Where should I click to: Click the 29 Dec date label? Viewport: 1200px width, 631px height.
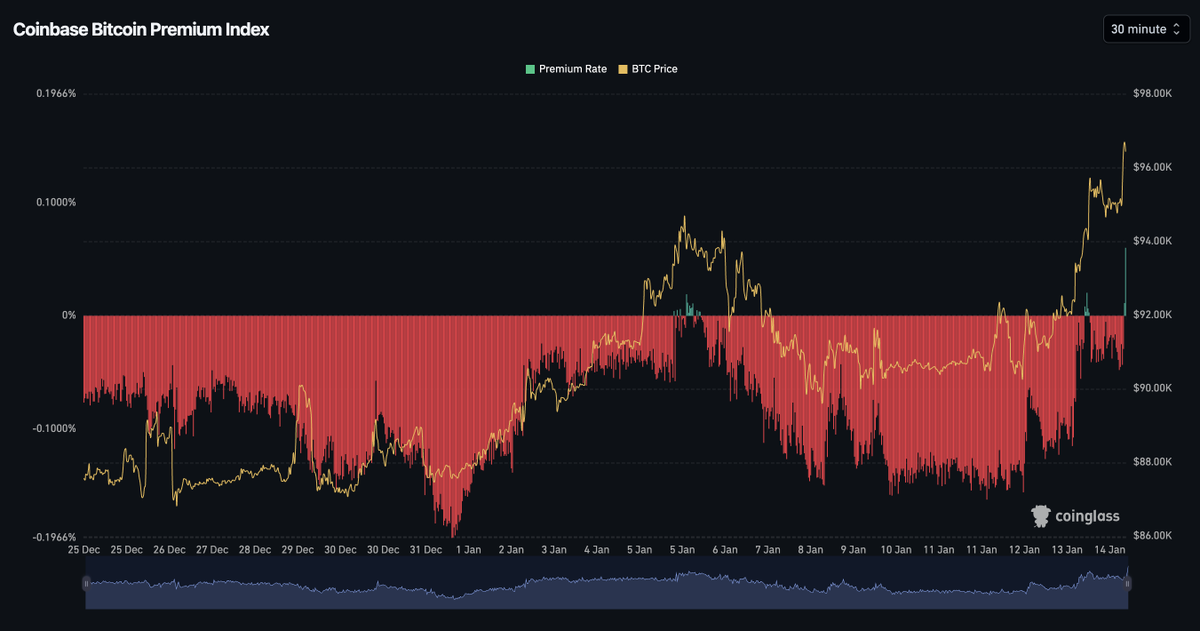[x=297, y=550]
